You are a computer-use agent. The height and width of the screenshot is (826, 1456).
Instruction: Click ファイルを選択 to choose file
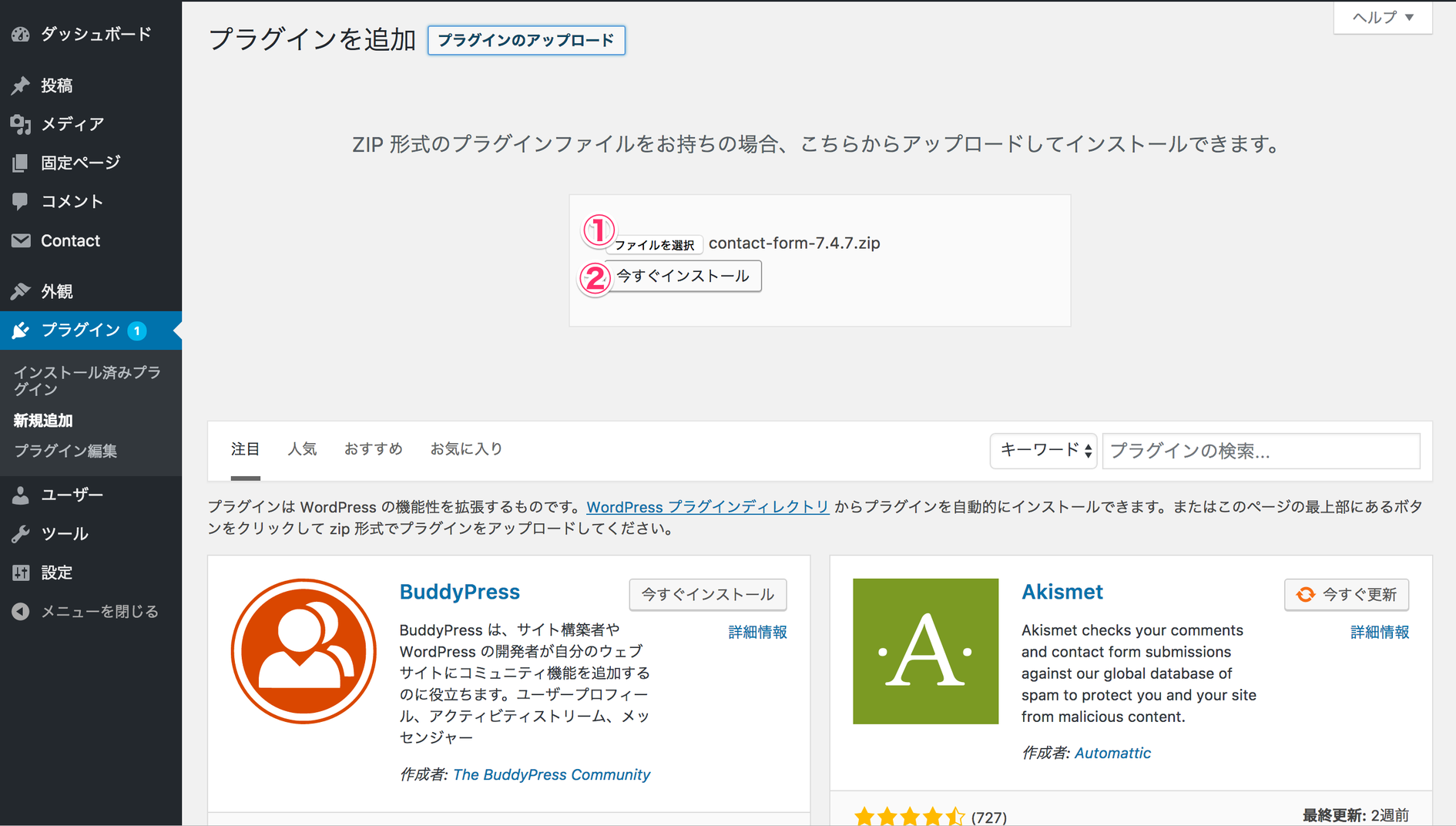click(x=654, y=245)
